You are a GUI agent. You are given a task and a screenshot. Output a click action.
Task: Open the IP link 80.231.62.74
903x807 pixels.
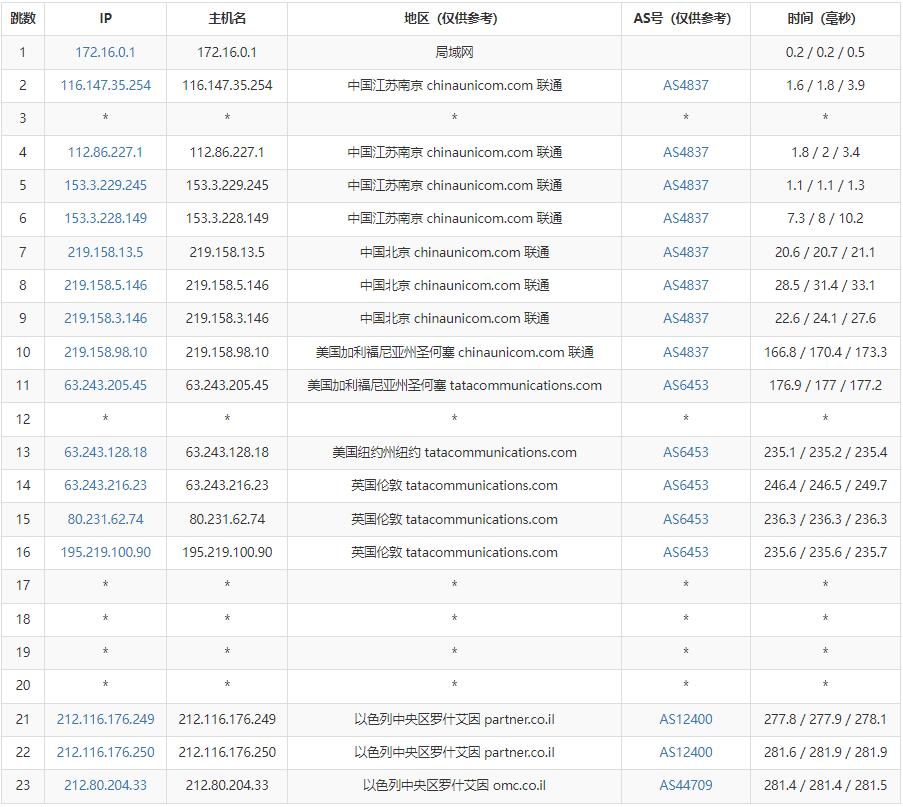coord(105,519)
